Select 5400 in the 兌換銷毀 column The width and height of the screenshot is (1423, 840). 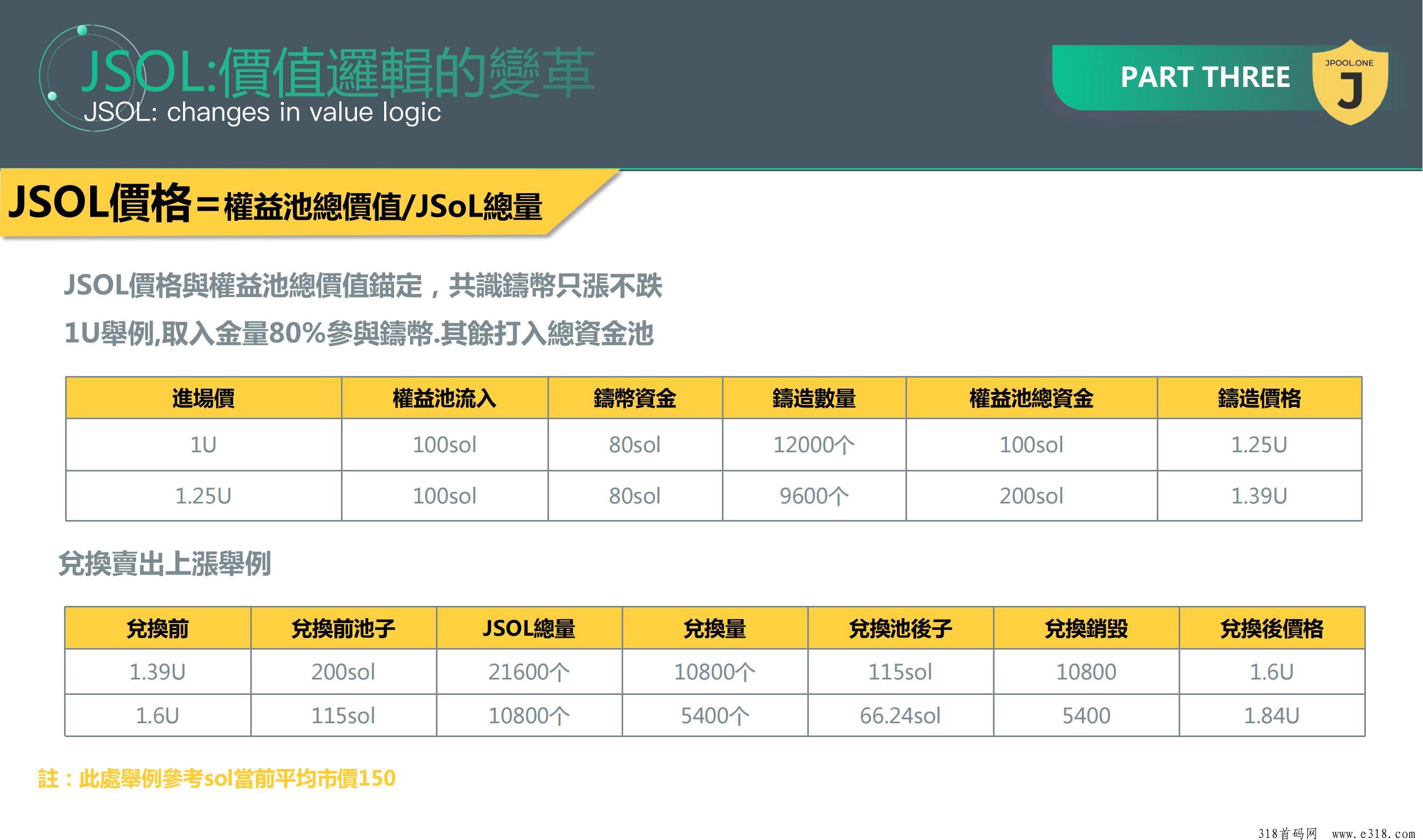point(1086,716)
